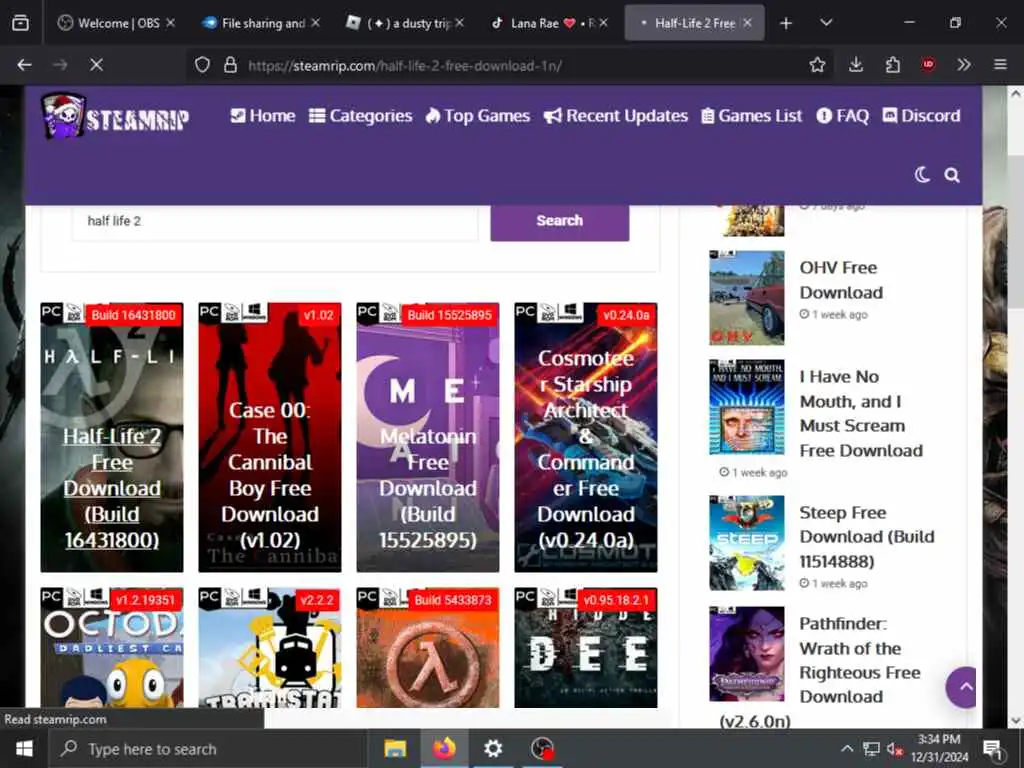
Task: Open Steep Free Download link
Action: (867, 537)
